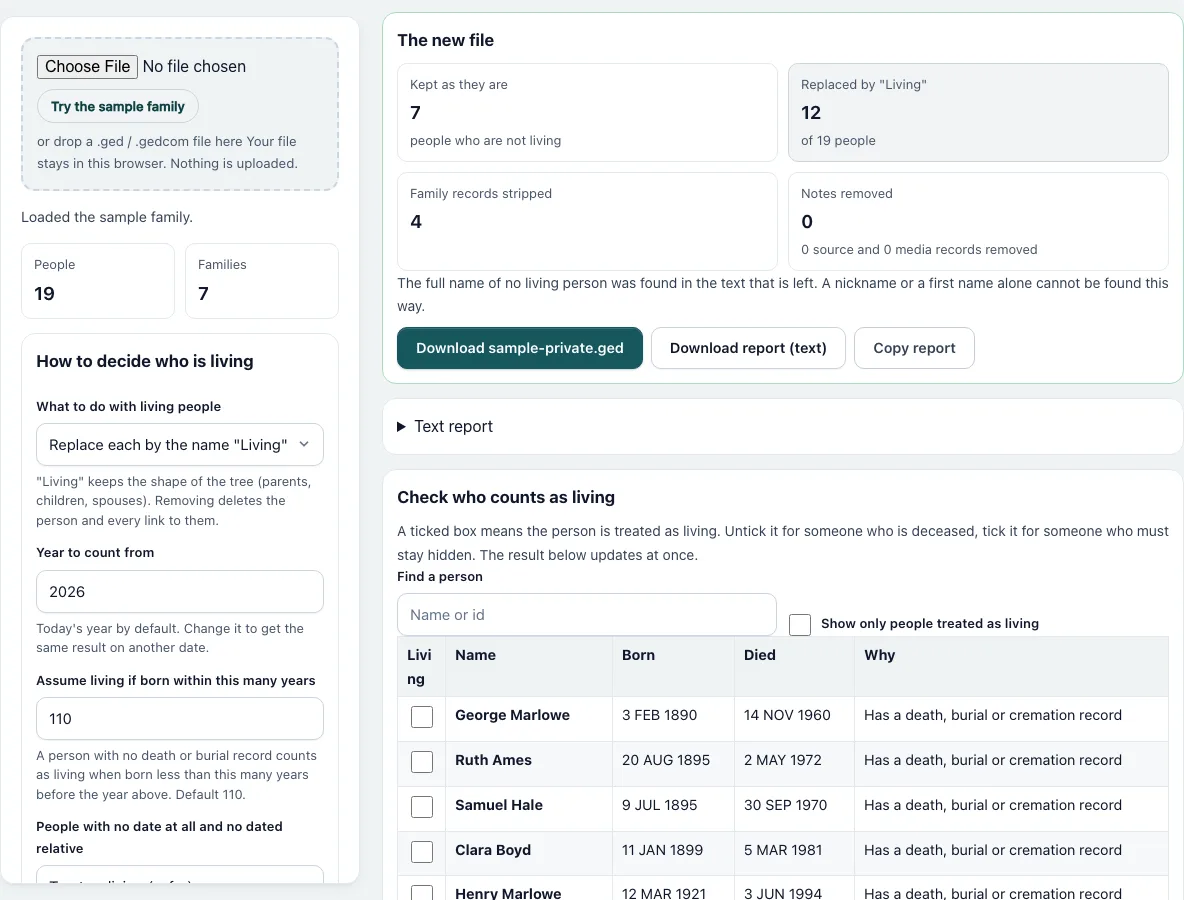Image resolution: width=1184 pixels, height=900 pixels.
Task: Click the Choose File button
Action: click(88, 66)
